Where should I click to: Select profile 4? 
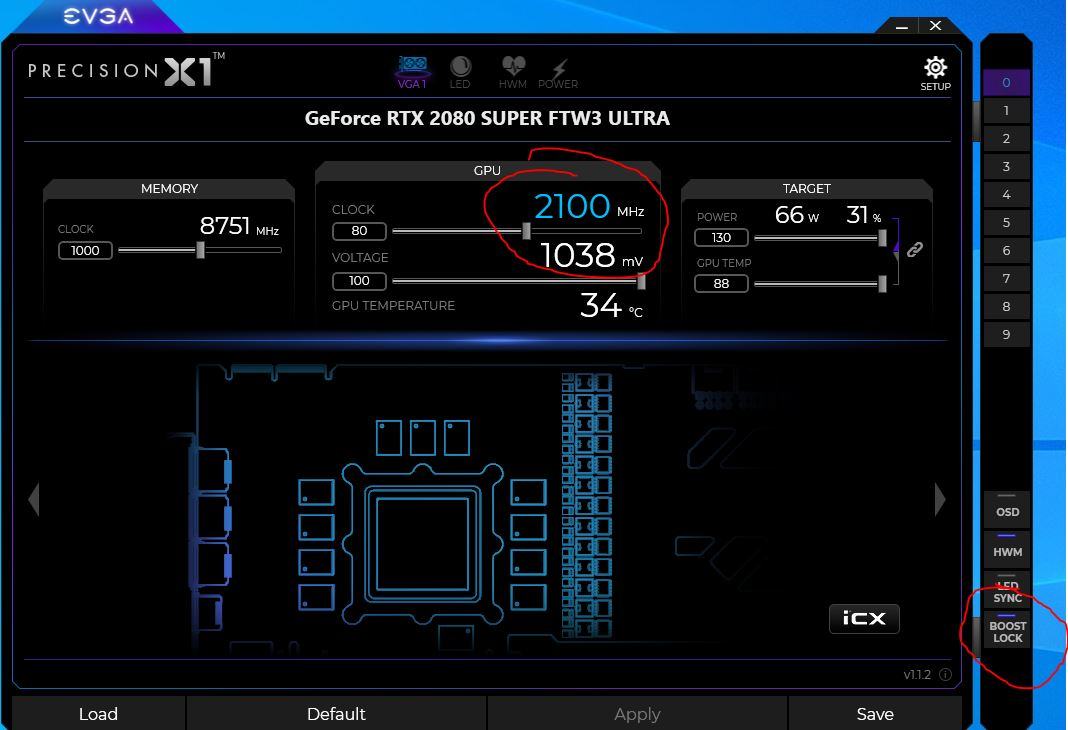tap(1006, 194)
